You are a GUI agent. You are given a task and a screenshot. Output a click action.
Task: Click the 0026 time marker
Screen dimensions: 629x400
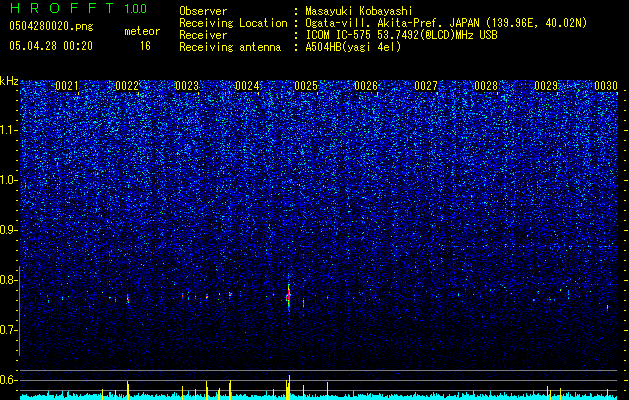click(x=366, y=86)
